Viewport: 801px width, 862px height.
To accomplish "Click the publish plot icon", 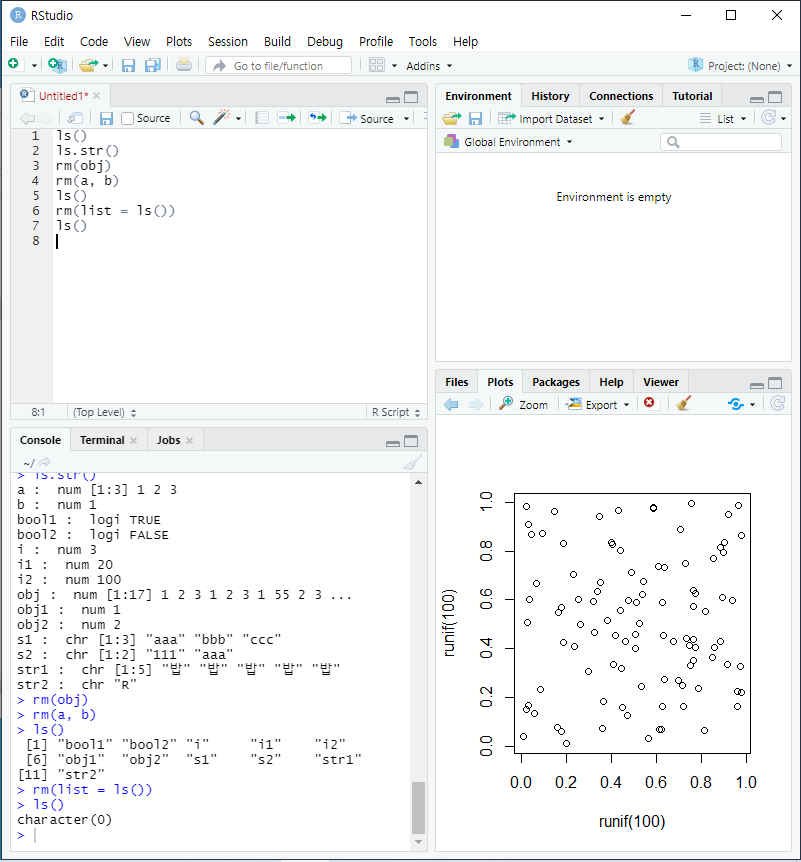I will (735, 405).
